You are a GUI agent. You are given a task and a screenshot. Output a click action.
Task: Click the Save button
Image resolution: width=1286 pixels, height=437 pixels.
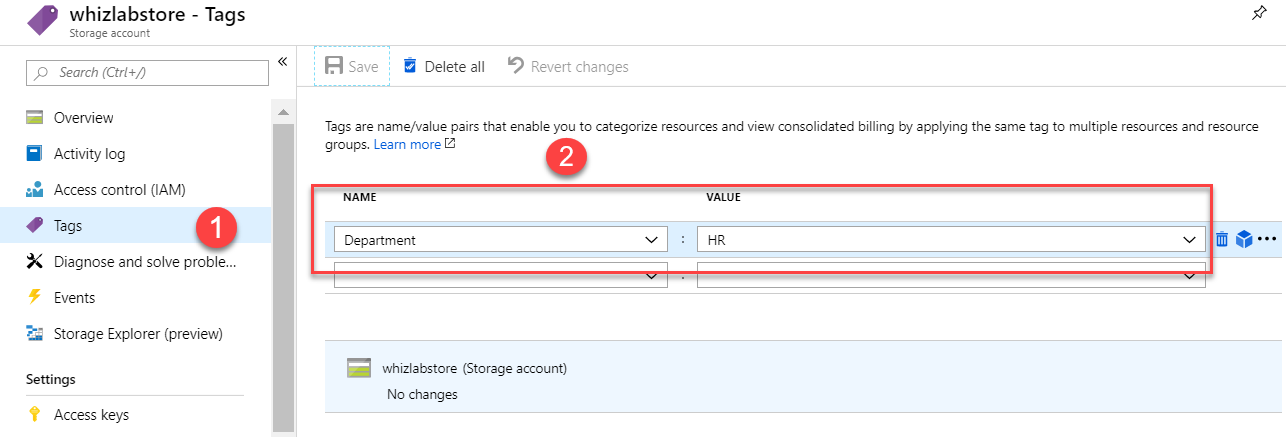(x=351, y=66)
